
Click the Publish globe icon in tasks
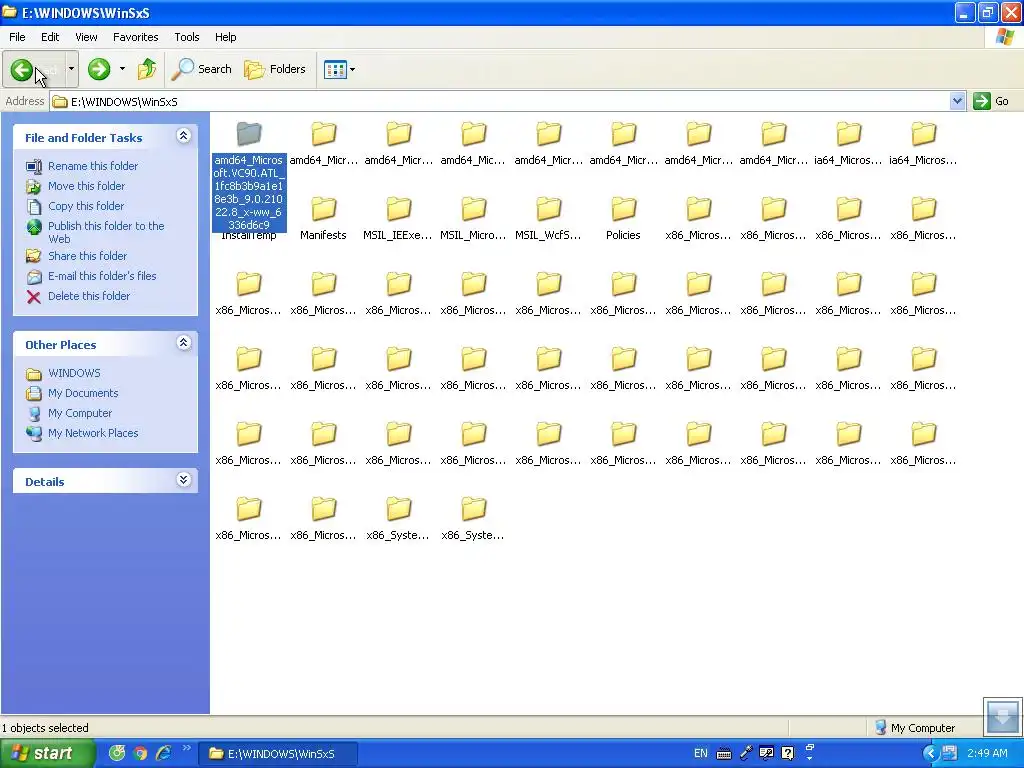34,227
